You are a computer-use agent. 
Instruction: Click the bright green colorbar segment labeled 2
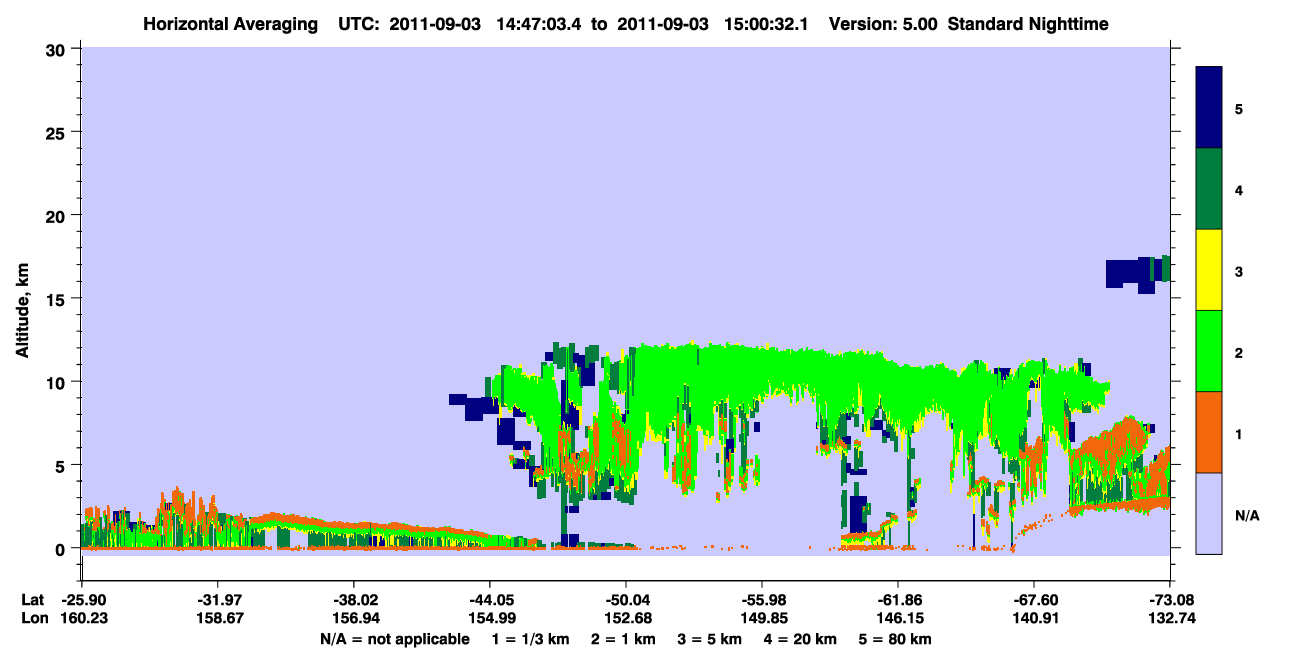pyautogui.click(x=1209, y=351)
